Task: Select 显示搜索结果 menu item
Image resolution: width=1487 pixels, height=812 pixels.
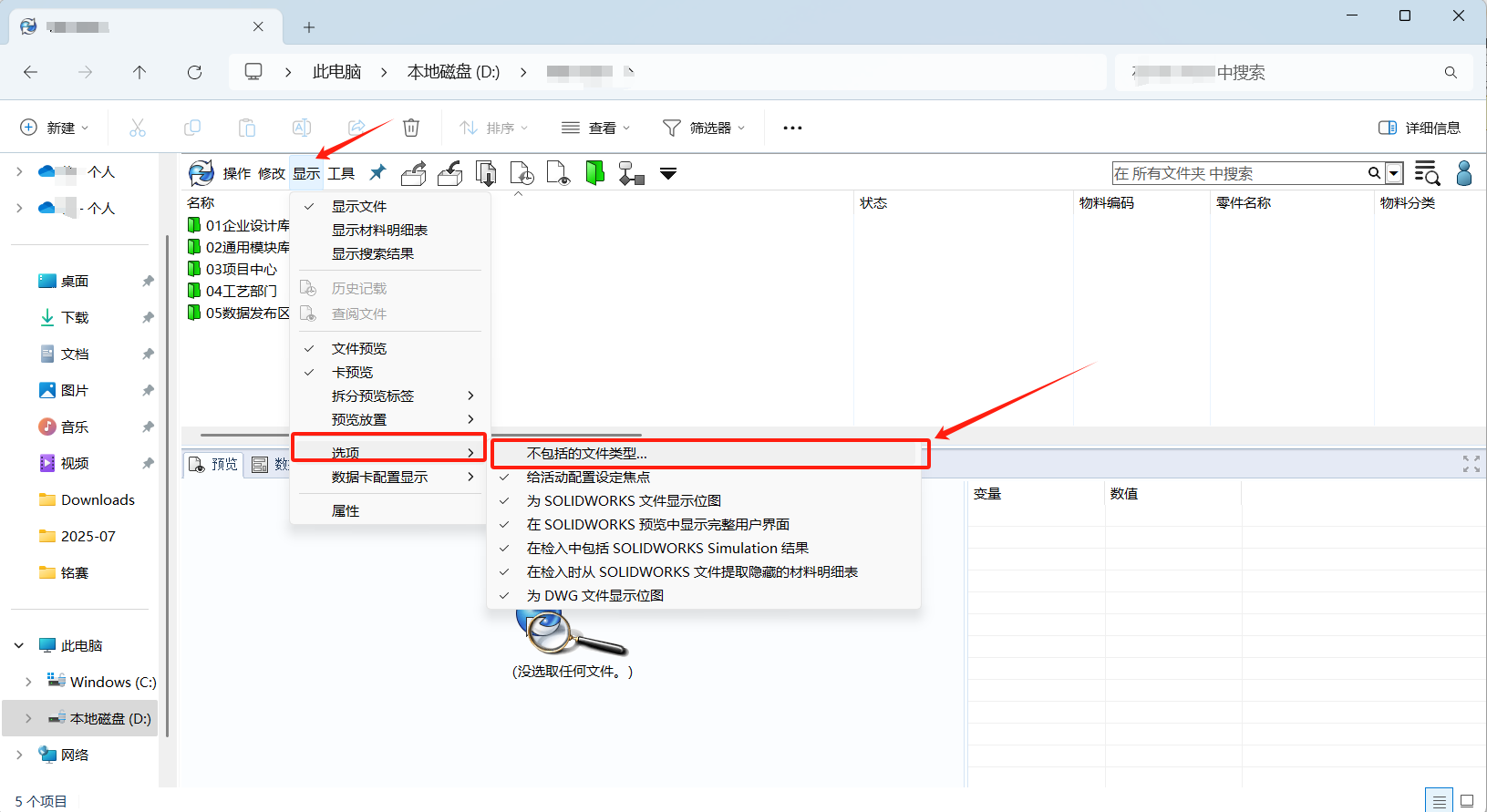Action: click(390, 254)
